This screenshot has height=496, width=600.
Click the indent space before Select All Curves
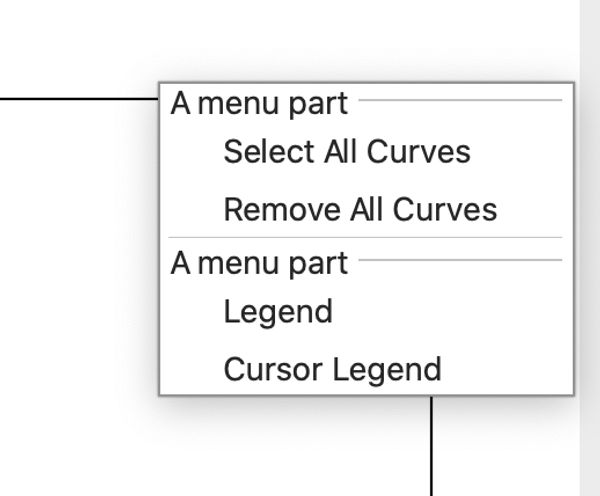click(196, 152)
